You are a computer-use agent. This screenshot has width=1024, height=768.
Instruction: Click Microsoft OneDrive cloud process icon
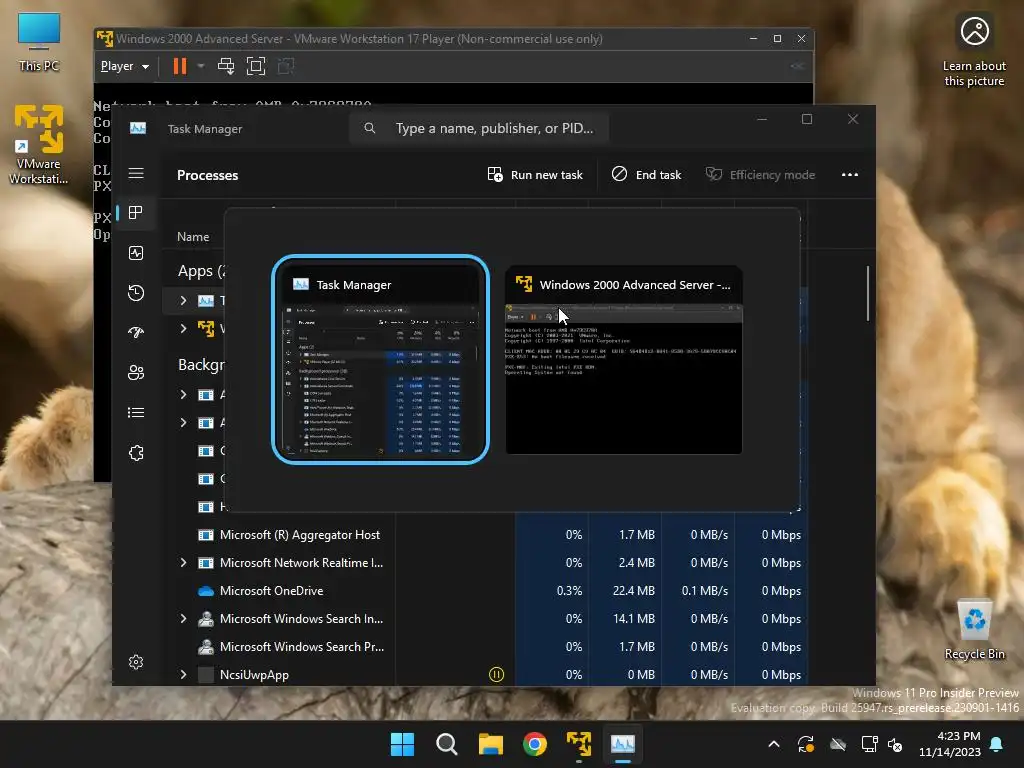[x=206, y=591]
